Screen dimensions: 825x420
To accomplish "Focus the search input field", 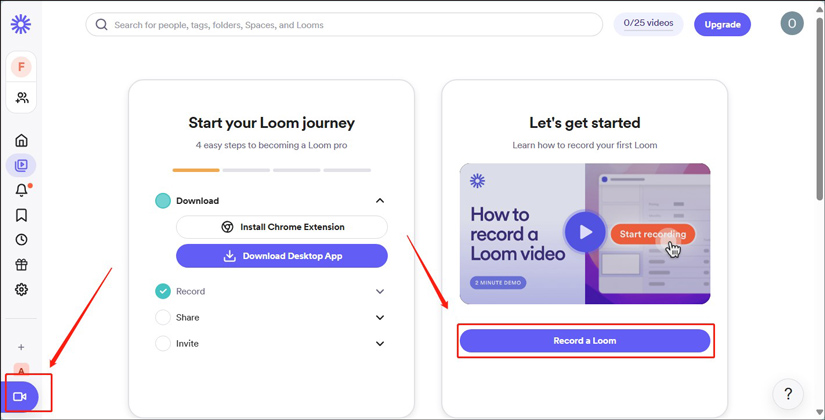I will point(344,25).
